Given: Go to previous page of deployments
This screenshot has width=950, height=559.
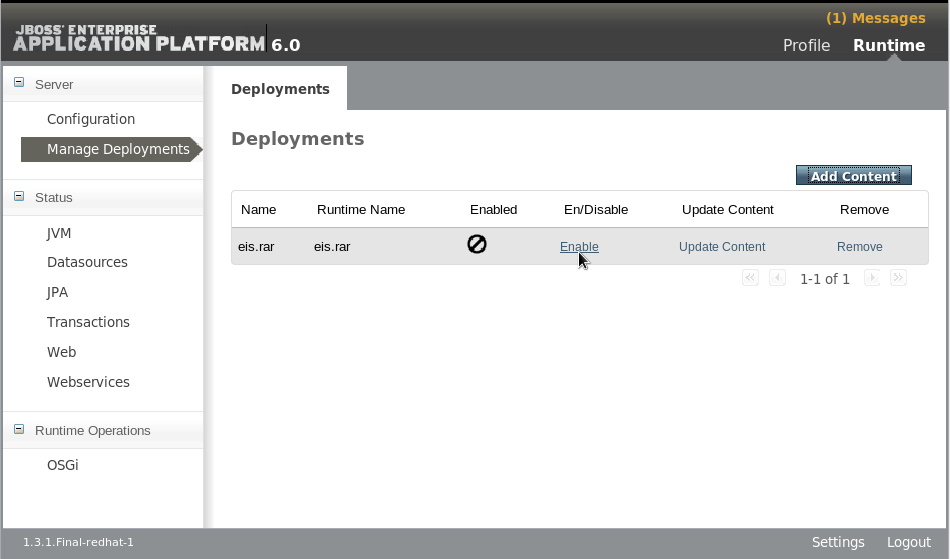Looking at the screenshot, I should pos(777,278).
